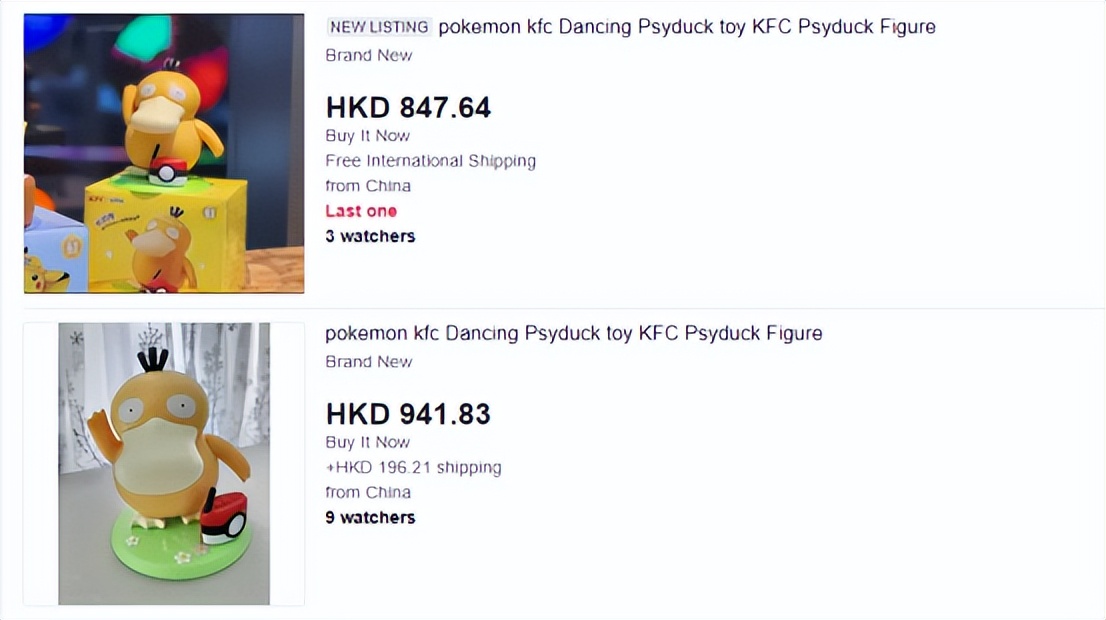Click the 9 watchers label
Viewport: 1106px width, 620px height.
click(x=370, y=517)
